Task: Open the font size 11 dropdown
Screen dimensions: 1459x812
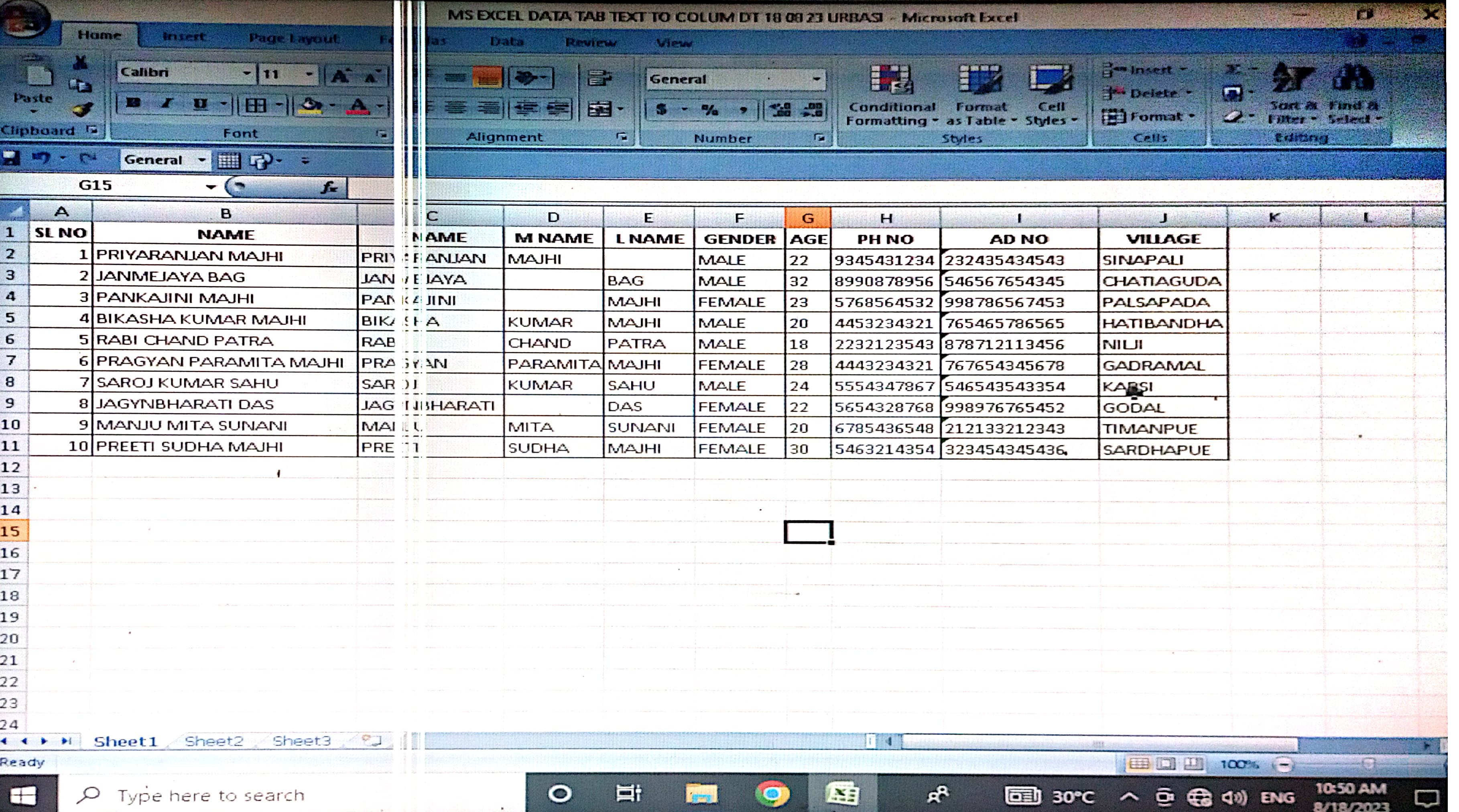Action: click(309, 74)
